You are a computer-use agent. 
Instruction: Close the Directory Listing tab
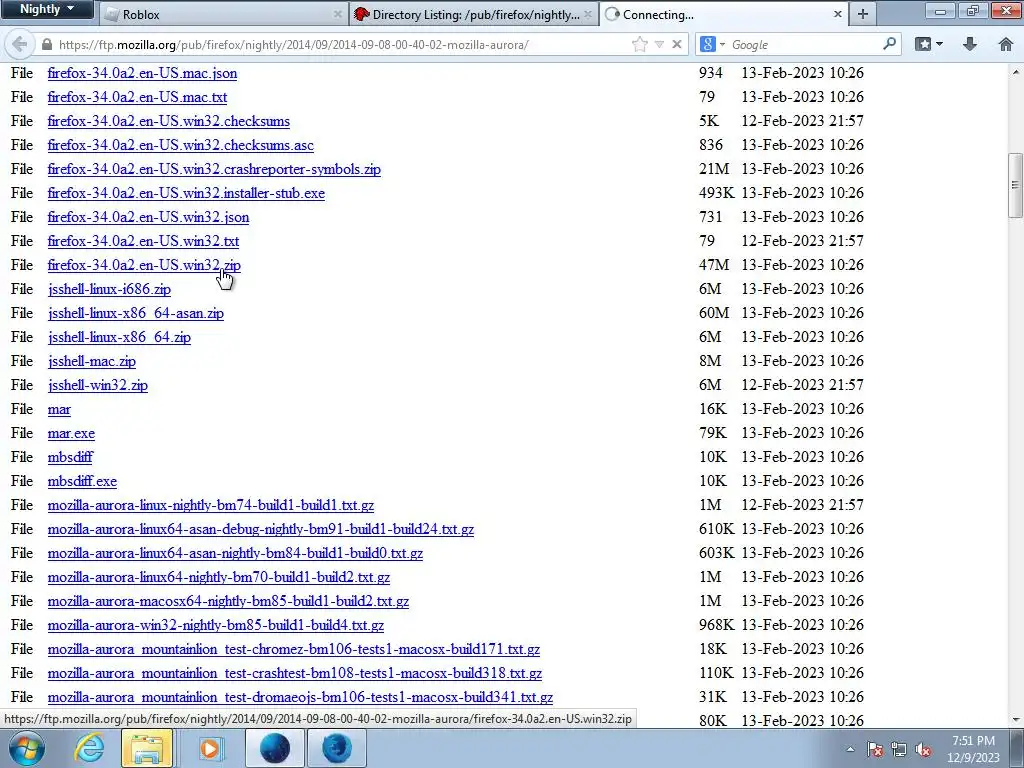pyautogui.click(x=588, y=14)
